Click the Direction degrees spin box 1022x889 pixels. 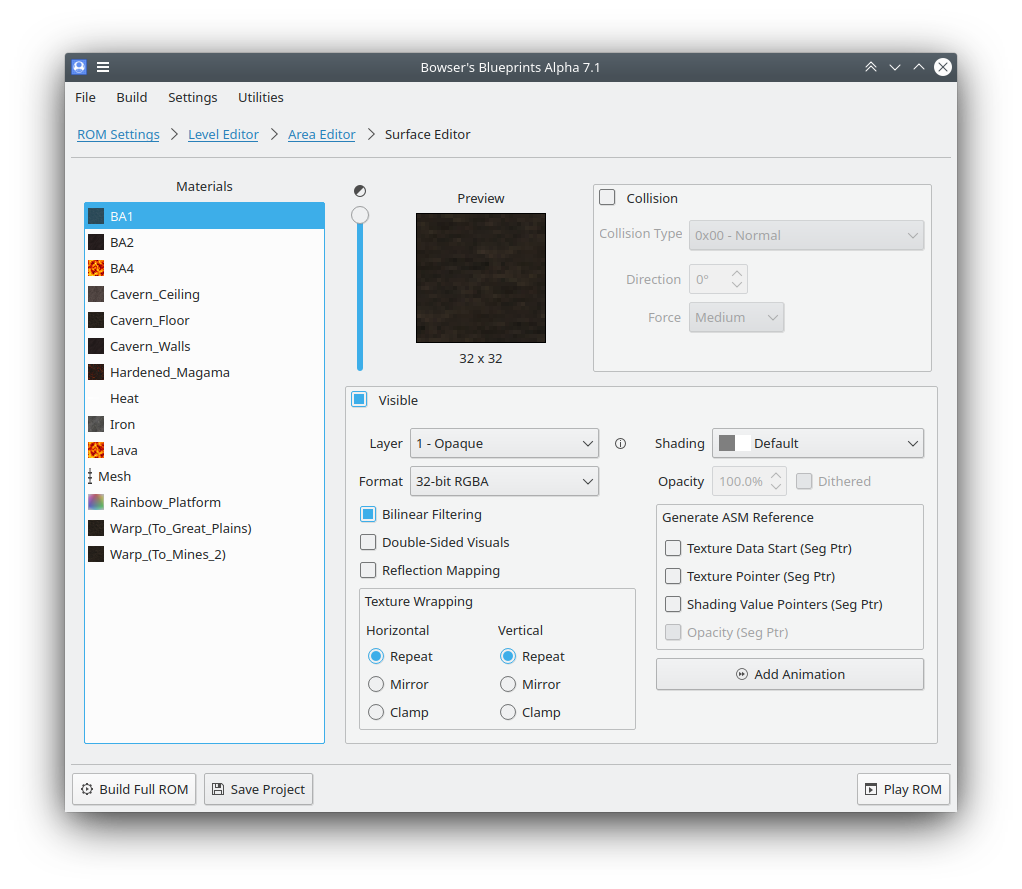pyautogui.click(x=718, y=280)
